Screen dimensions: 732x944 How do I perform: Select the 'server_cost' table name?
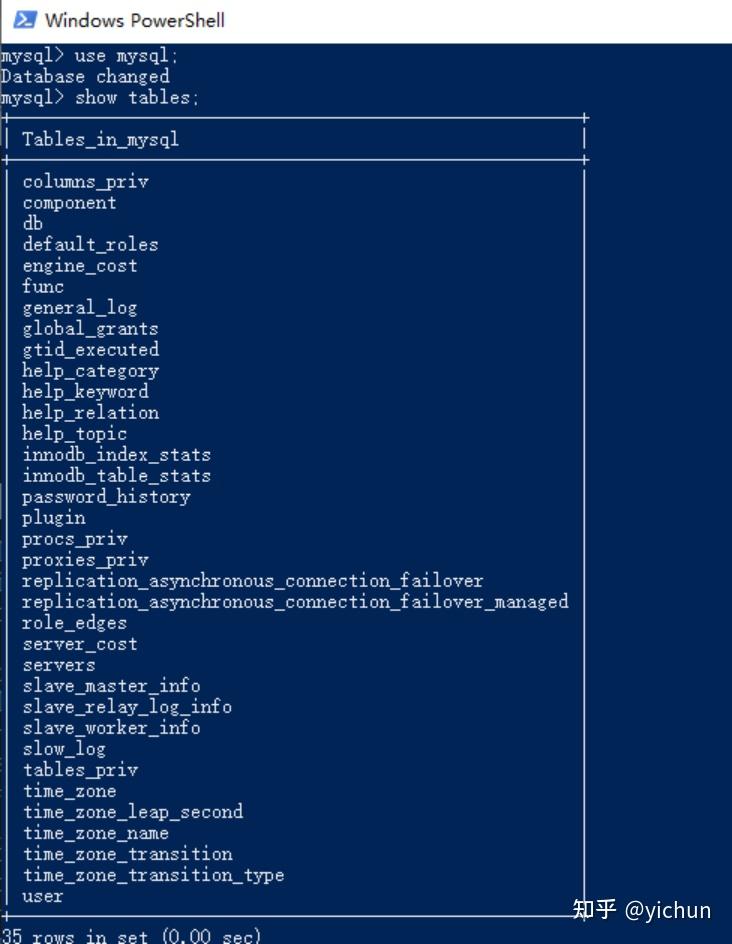click(x=80, y=643)
